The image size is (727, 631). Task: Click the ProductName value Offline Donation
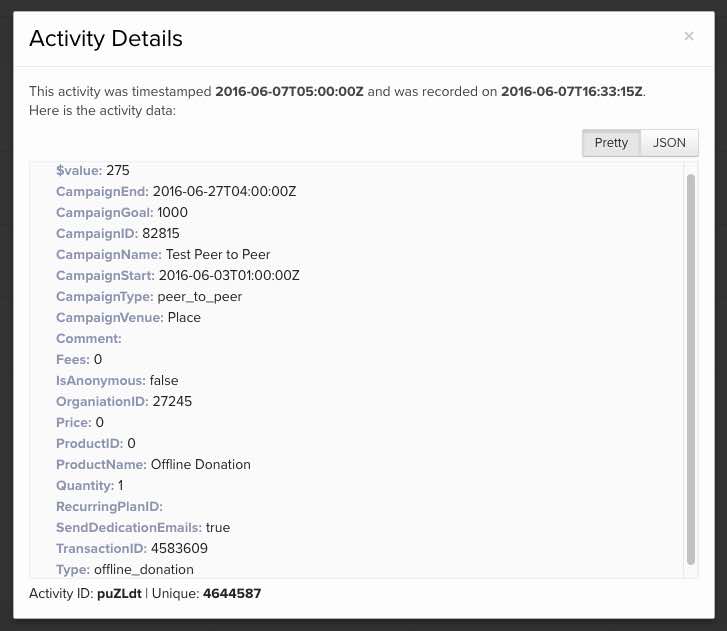[x=200, y=464]
